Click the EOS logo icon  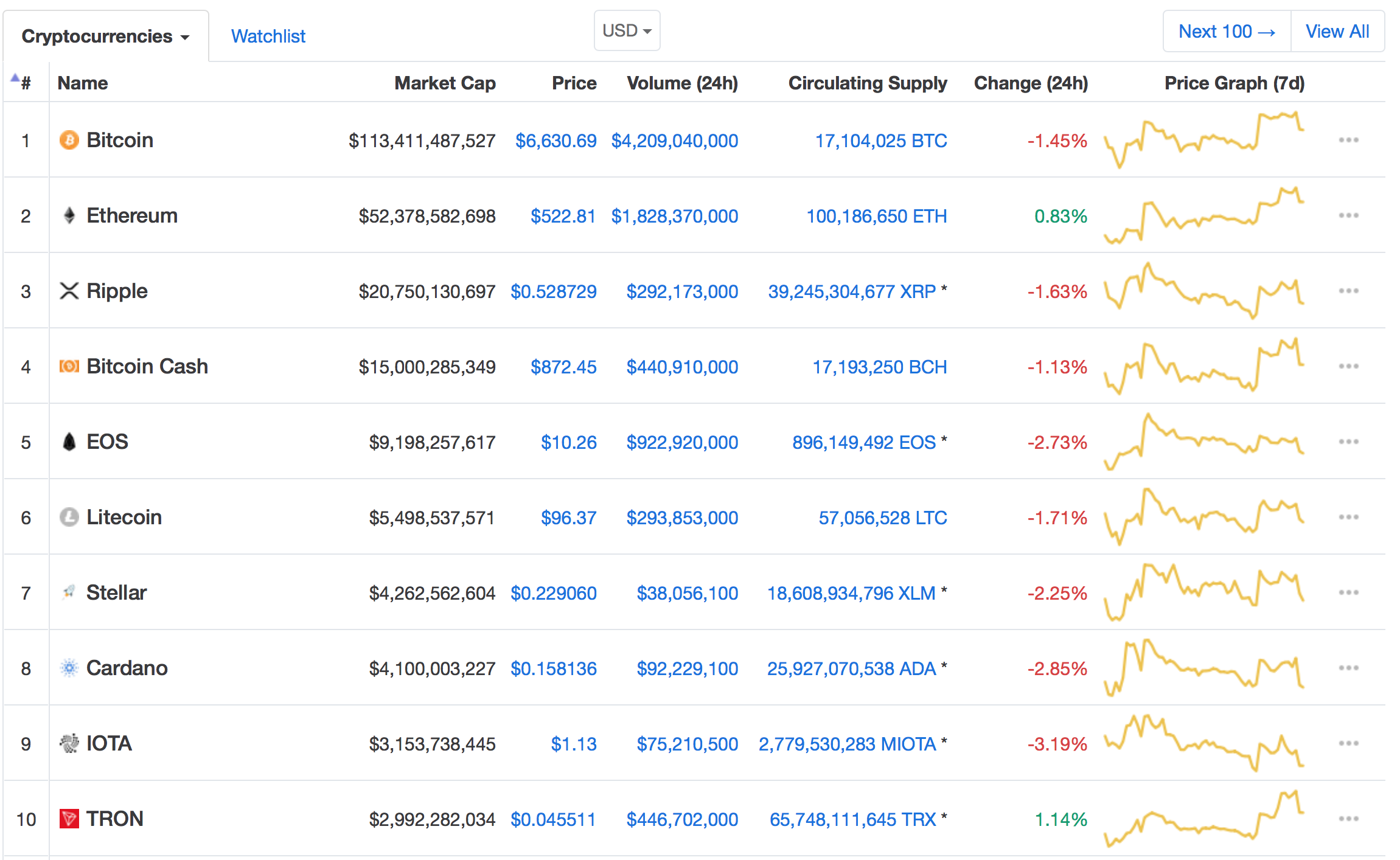coord(69,442)
